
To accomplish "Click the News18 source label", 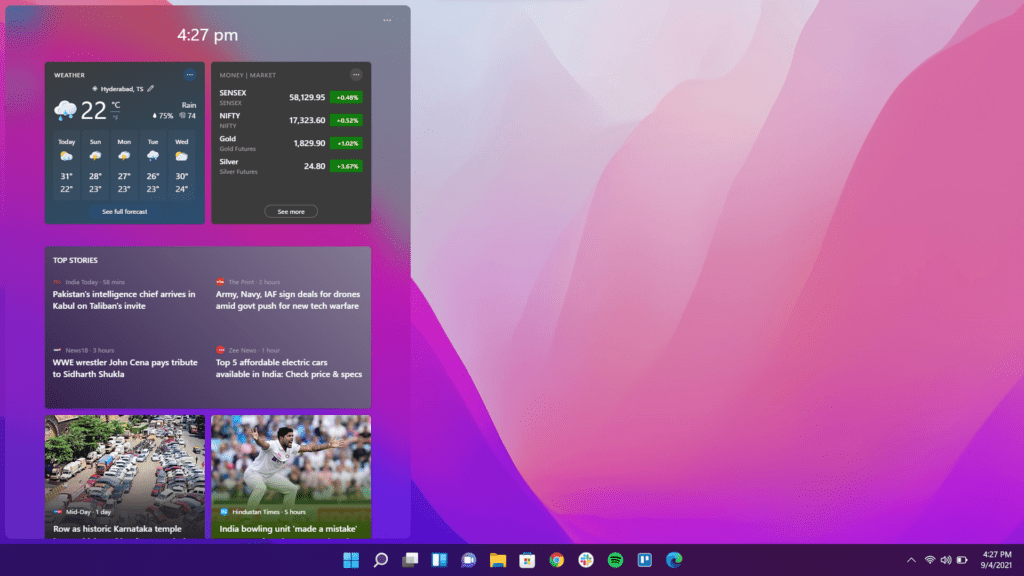I will point(76,350).
